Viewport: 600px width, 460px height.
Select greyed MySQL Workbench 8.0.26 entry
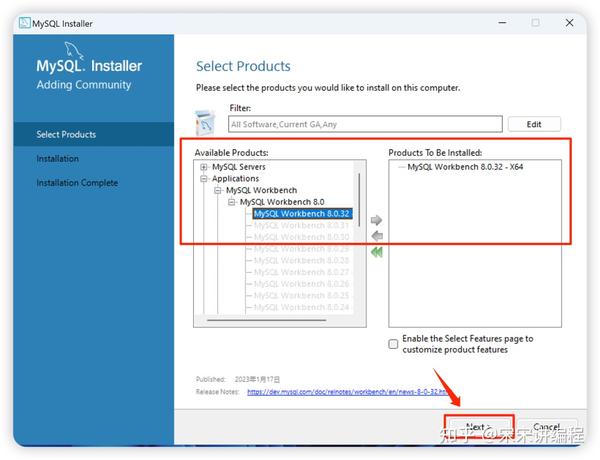(302, 284)
